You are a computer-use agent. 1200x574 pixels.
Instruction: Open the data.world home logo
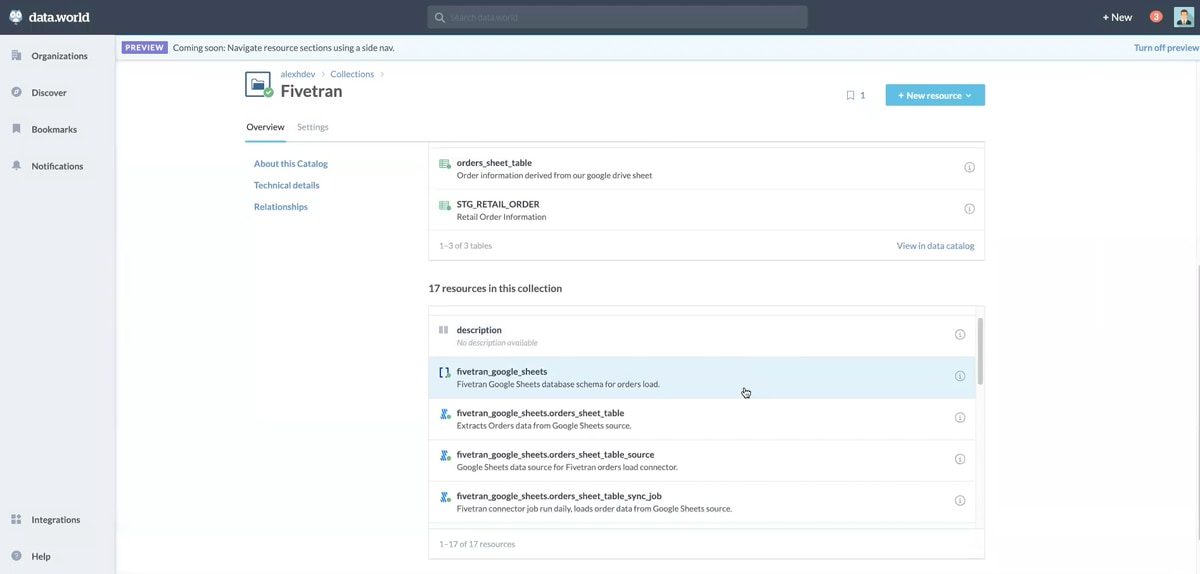(50, 17)
